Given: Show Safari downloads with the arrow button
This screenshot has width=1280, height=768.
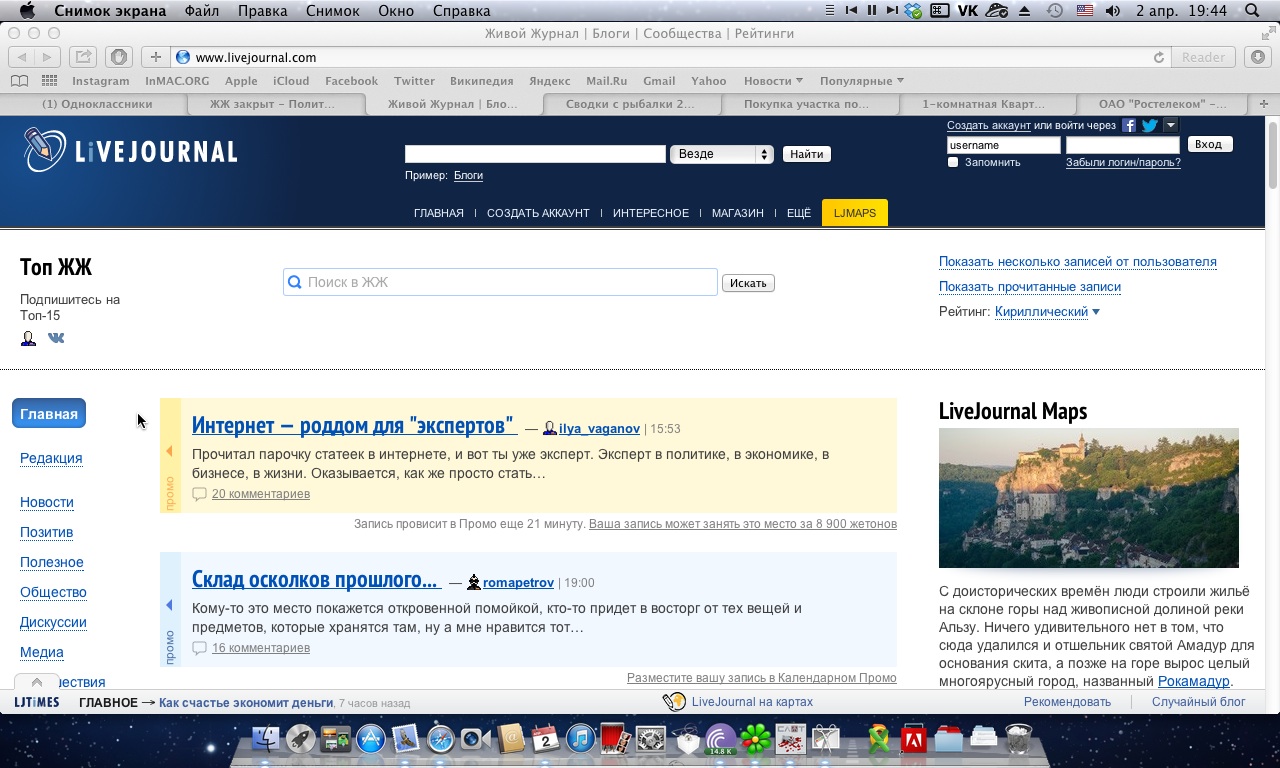Looking at the screenshot, I should tap(1258, 57).
